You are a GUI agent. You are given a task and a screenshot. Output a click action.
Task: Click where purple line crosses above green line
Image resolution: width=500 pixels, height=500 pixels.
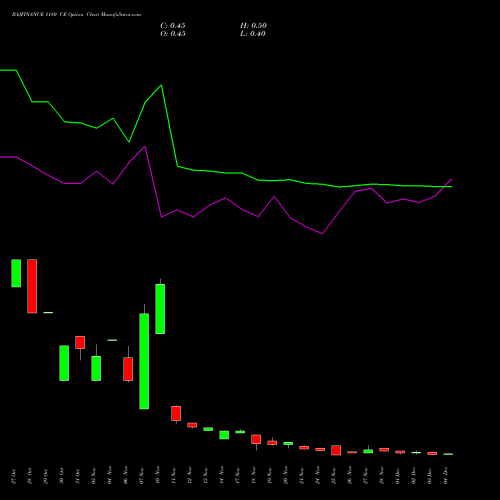pyautogui.click(x=444, y=186)
